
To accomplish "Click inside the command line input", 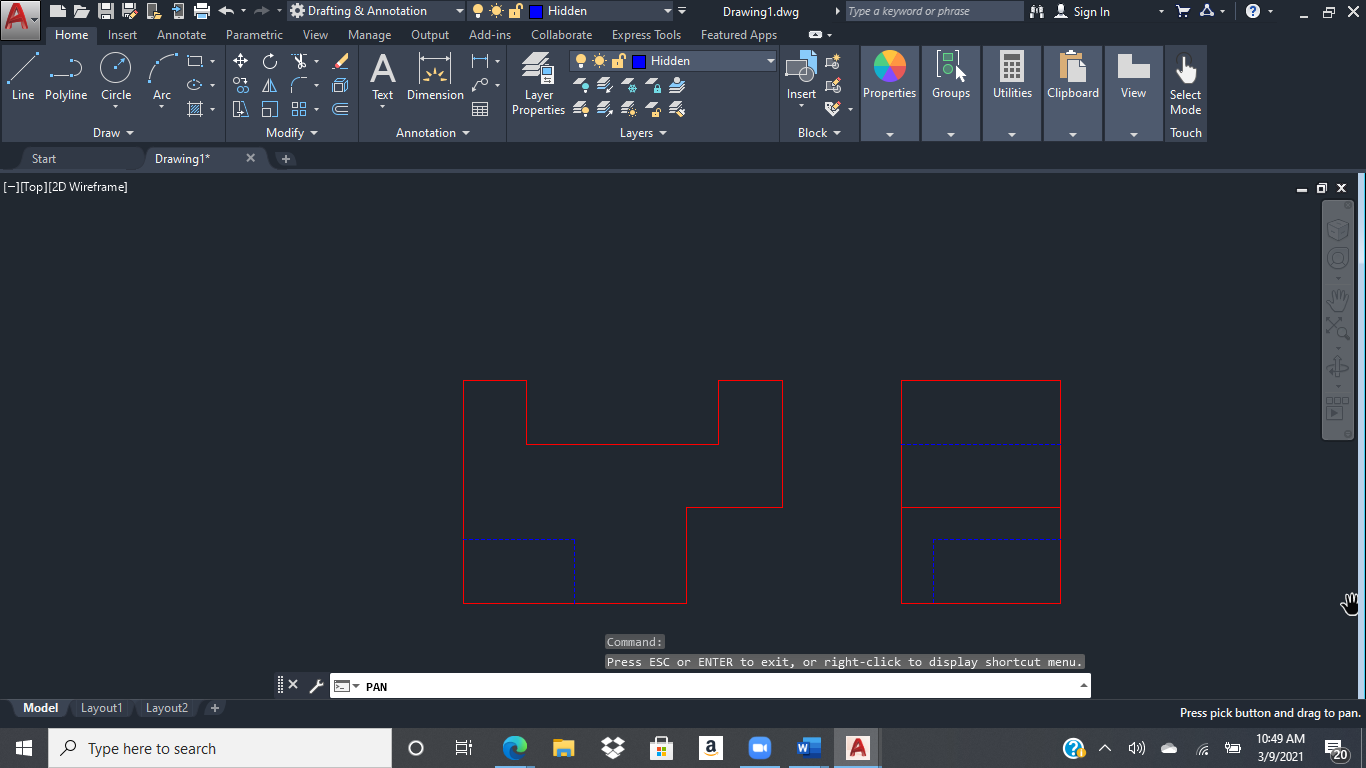I will pyautogui.click(x=700, y=686).
